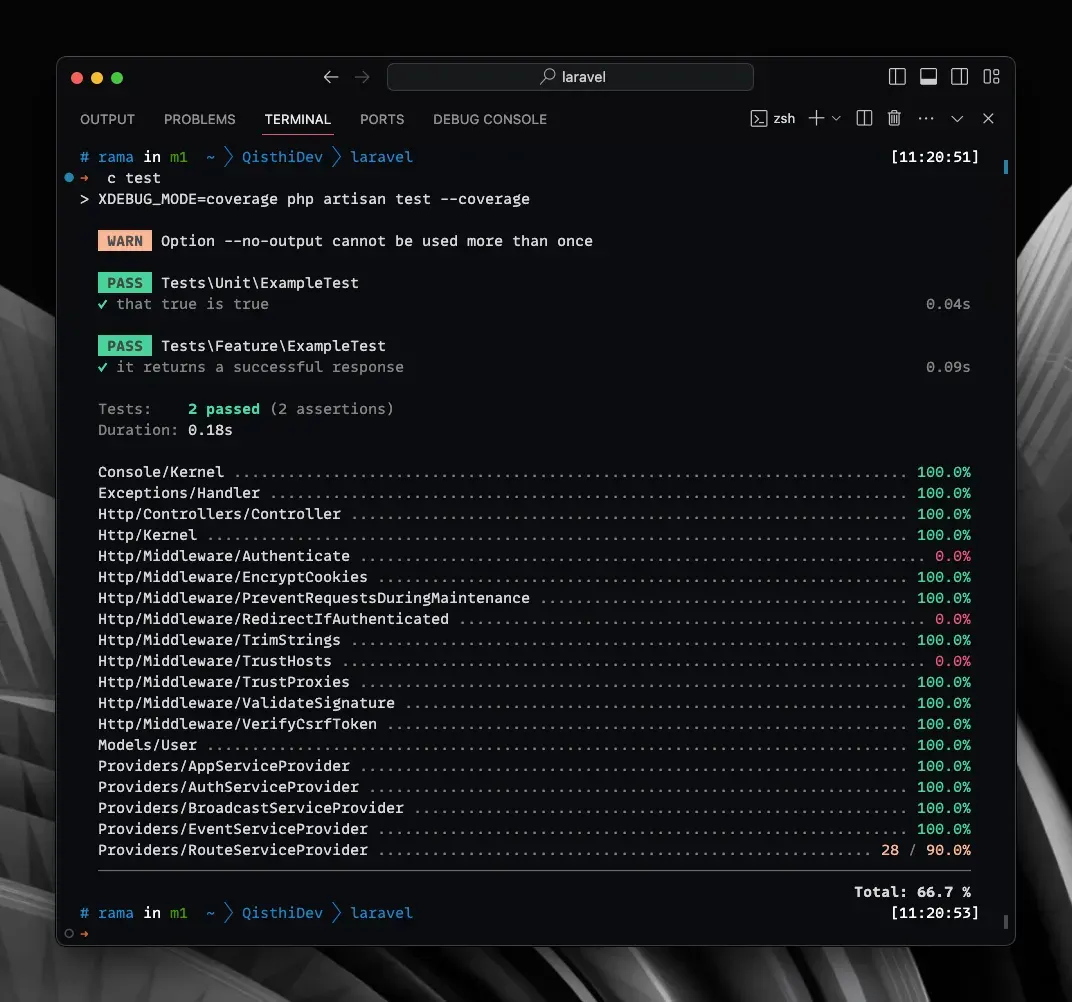
Task: Navigate forward using the forward arrow
Action: coord(362,76)
